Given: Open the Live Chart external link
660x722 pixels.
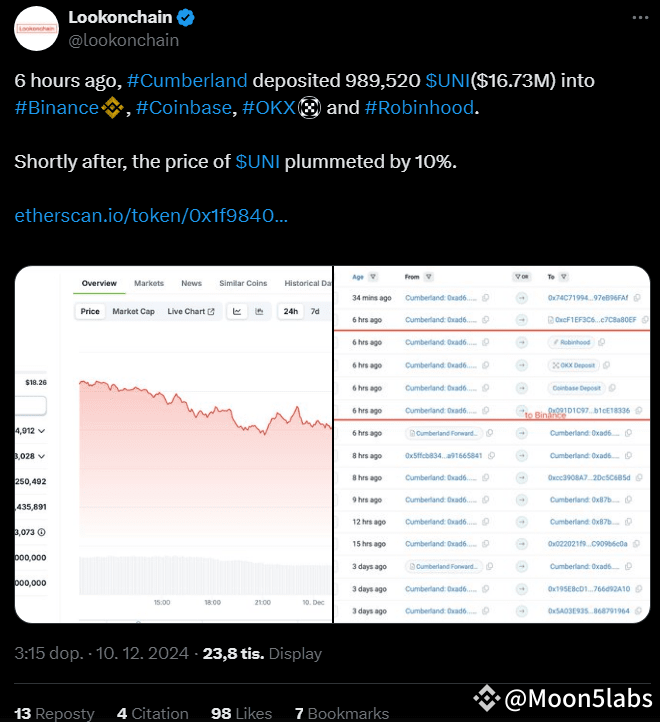Looking at the screenshot, I should (191, 311).
